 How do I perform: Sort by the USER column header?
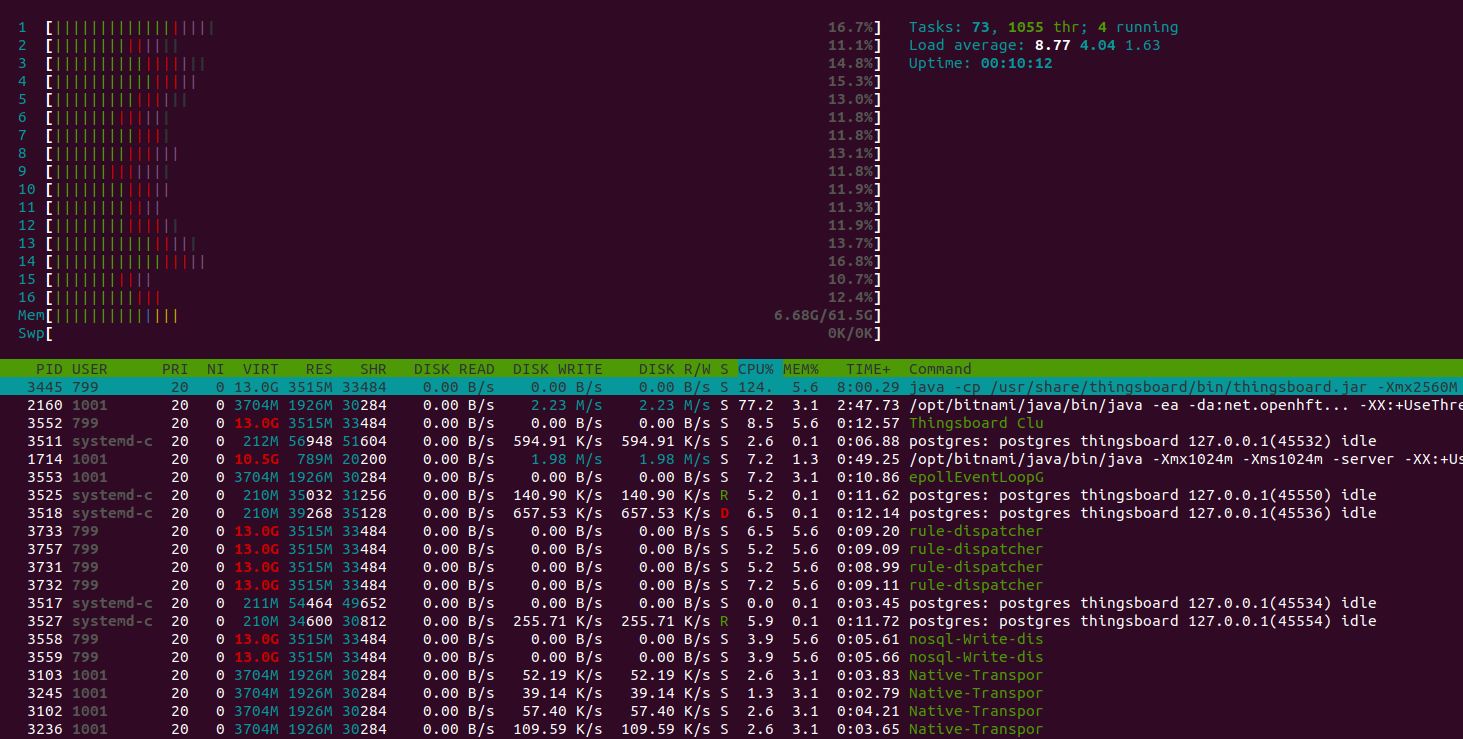(89, 369)
